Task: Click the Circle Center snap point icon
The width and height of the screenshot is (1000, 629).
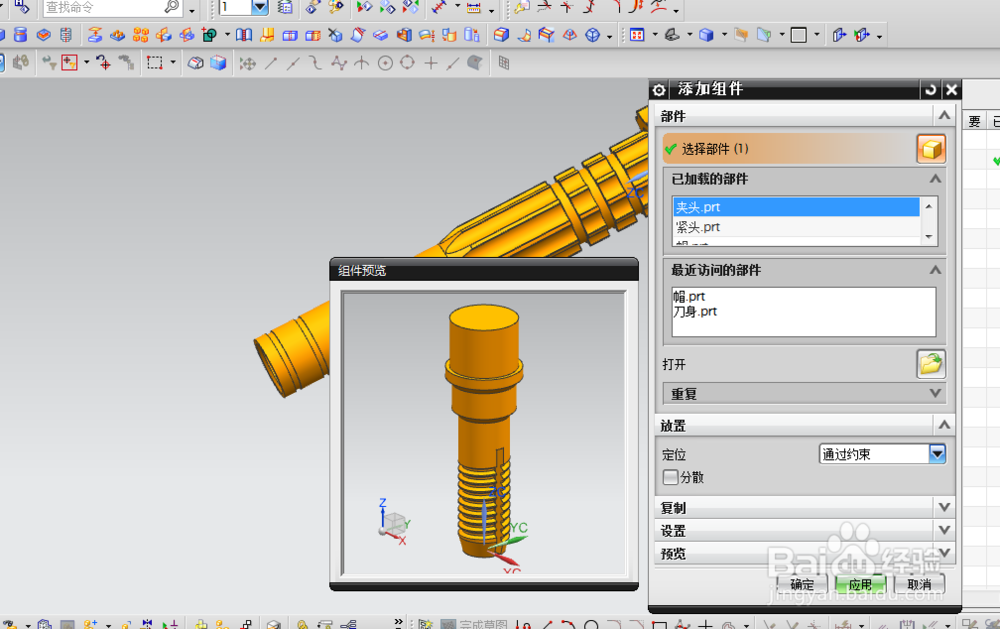Action: tap(385, 63)
